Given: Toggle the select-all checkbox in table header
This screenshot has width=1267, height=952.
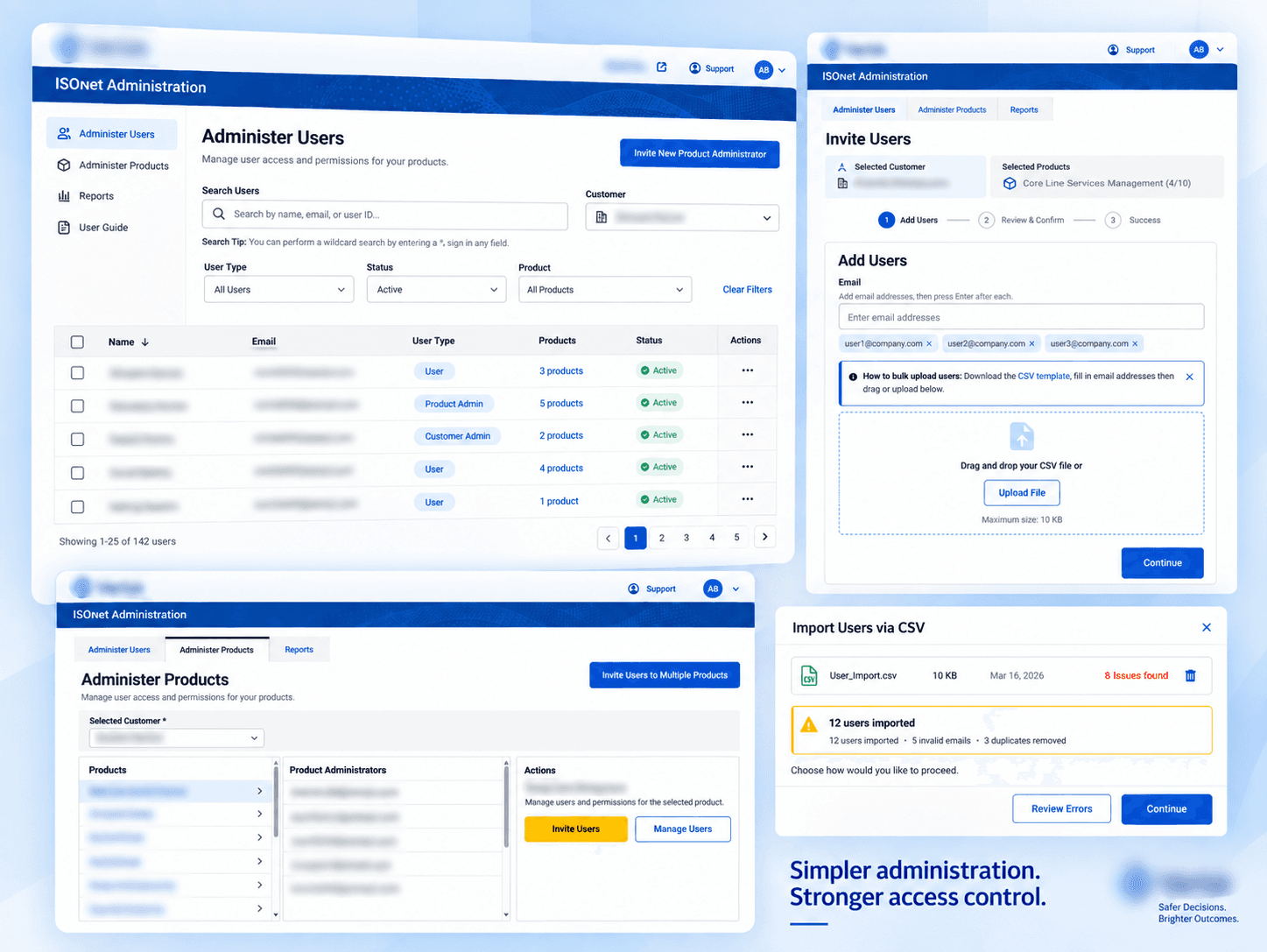Looking at the screenshot, I should (x=77, y=342).
